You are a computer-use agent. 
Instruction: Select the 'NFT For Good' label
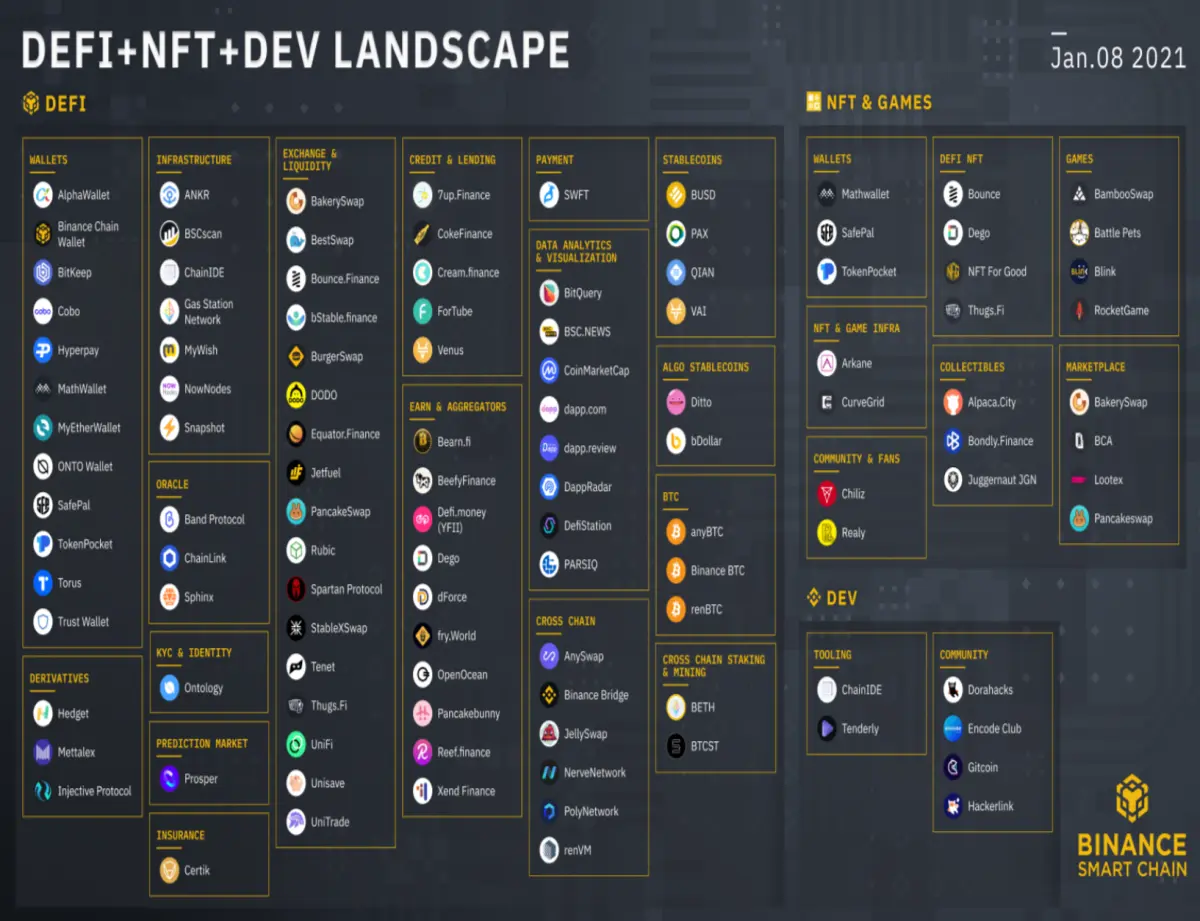997,271
